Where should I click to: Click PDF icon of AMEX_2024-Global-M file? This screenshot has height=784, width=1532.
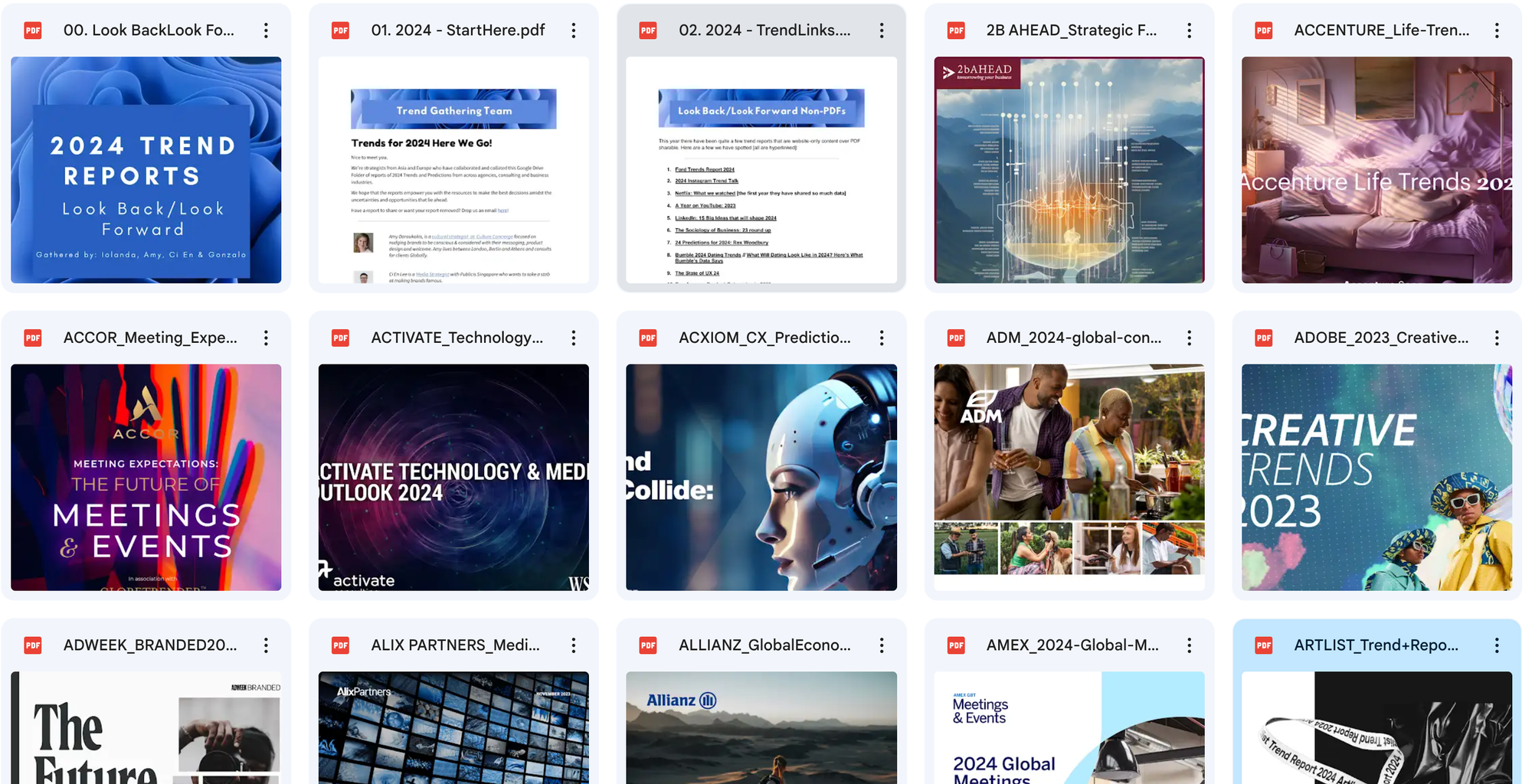pyautogui.click(x=956, y=645)
